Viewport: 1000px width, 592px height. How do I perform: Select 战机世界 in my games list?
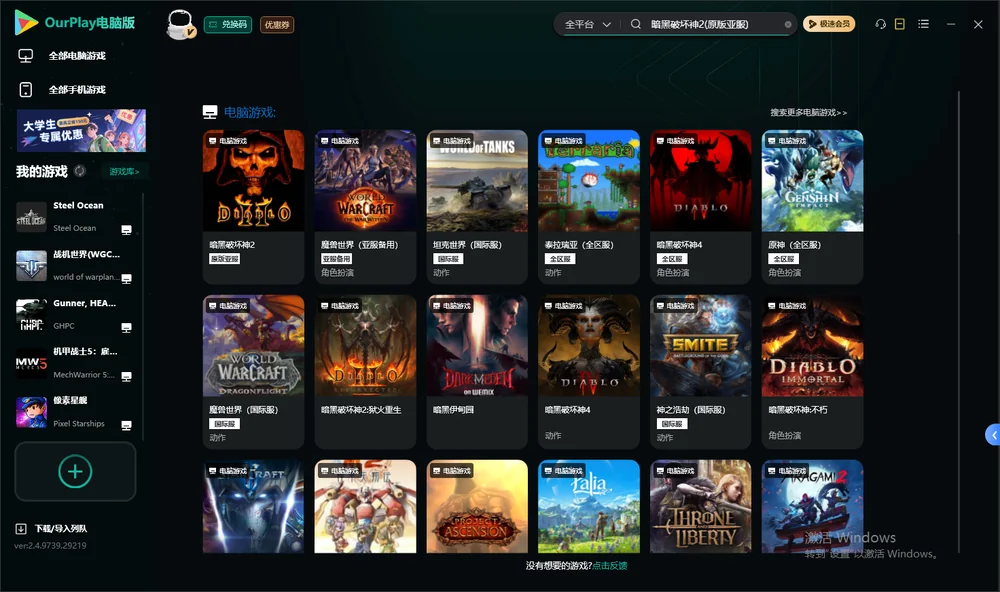pos(74,265)
